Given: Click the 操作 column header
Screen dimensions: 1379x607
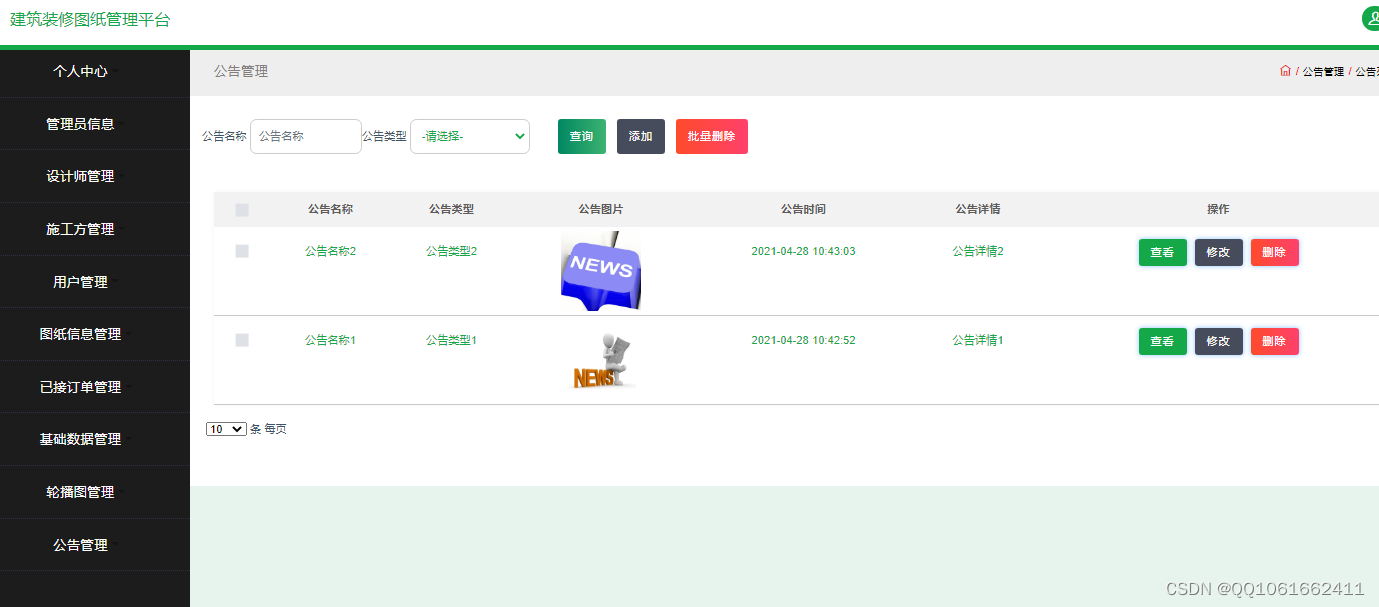Looking at the screenshot, I should pos(1218,210).
